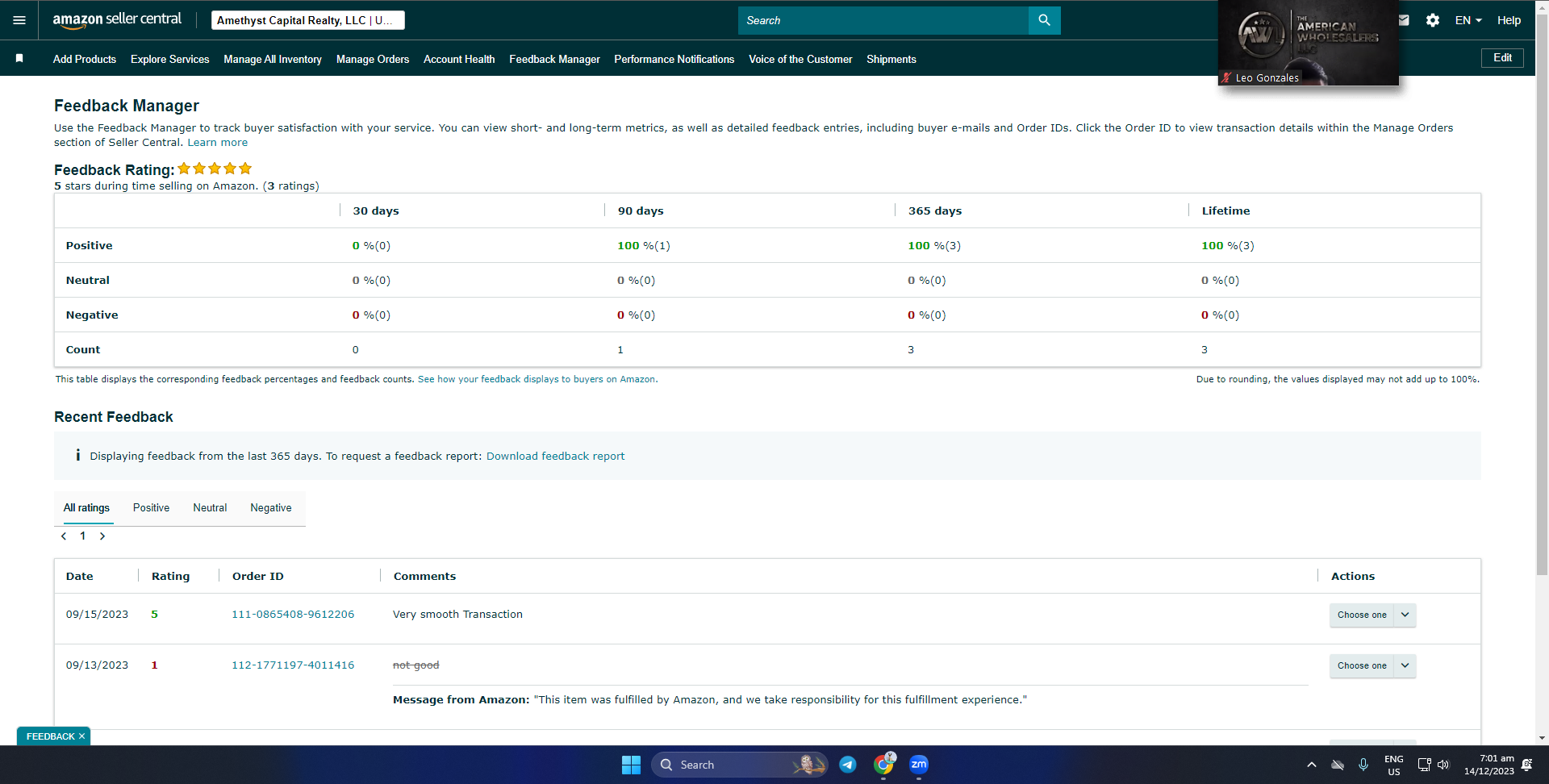Click the date 09/15/2023

(x=97, y=615)
